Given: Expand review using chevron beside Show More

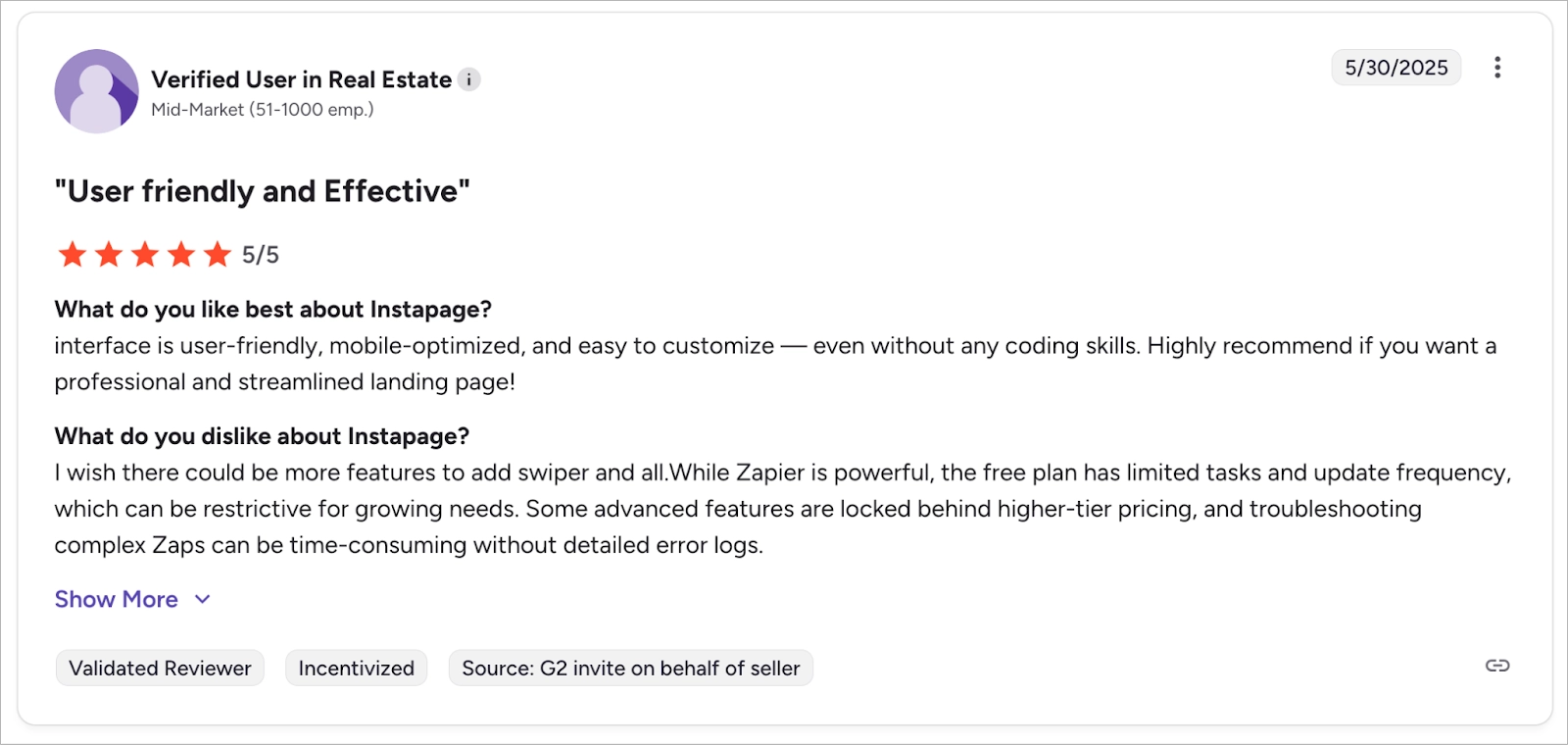Looking at the screenshot, I should tap(203, 599).
